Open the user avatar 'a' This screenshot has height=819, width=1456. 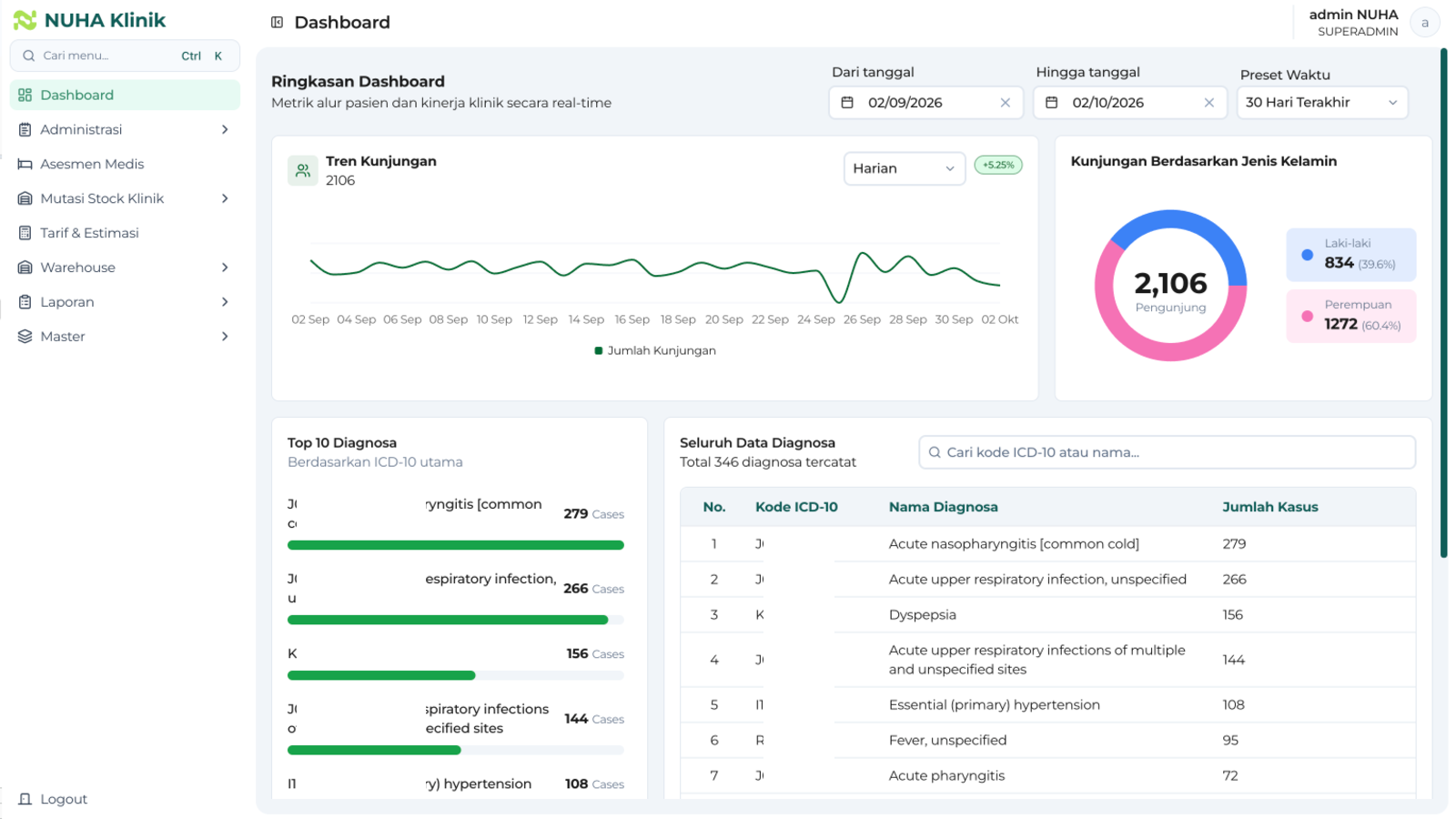pos(1425,23)
